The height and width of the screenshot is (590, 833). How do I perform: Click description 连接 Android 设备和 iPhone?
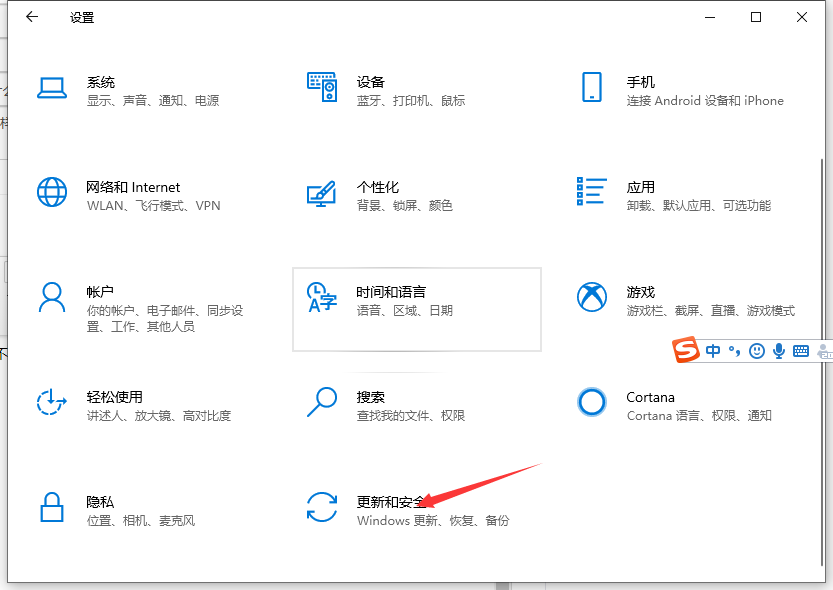click(705, 100)
